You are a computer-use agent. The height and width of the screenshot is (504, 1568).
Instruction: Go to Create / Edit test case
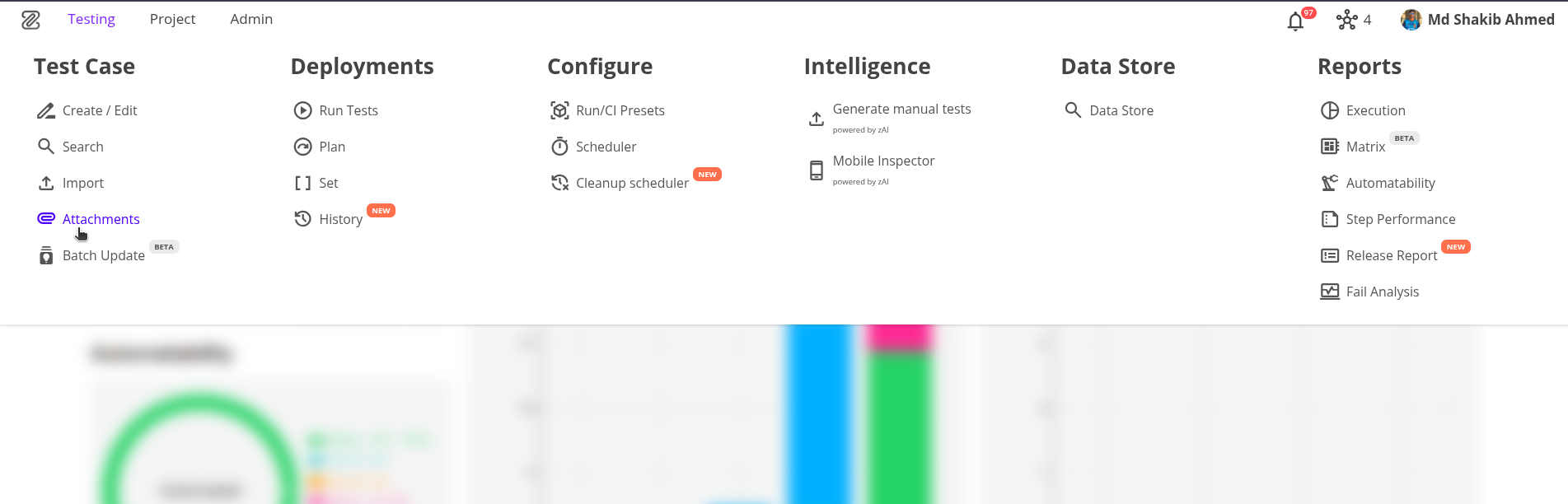100,110
